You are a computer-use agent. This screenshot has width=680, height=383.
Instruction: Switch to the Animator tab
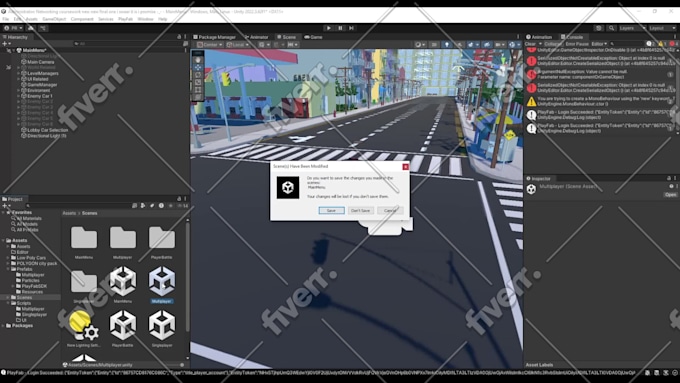257,37
